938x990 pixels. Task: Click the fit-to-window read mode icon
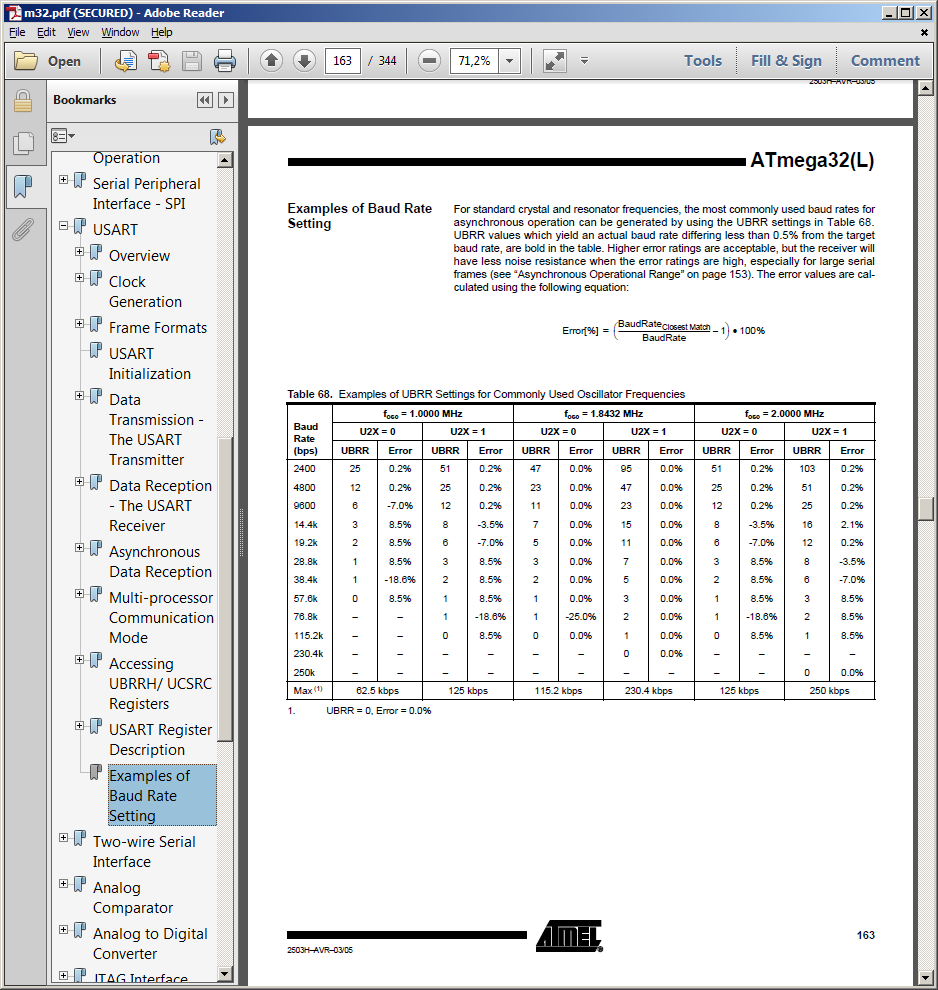555,61
